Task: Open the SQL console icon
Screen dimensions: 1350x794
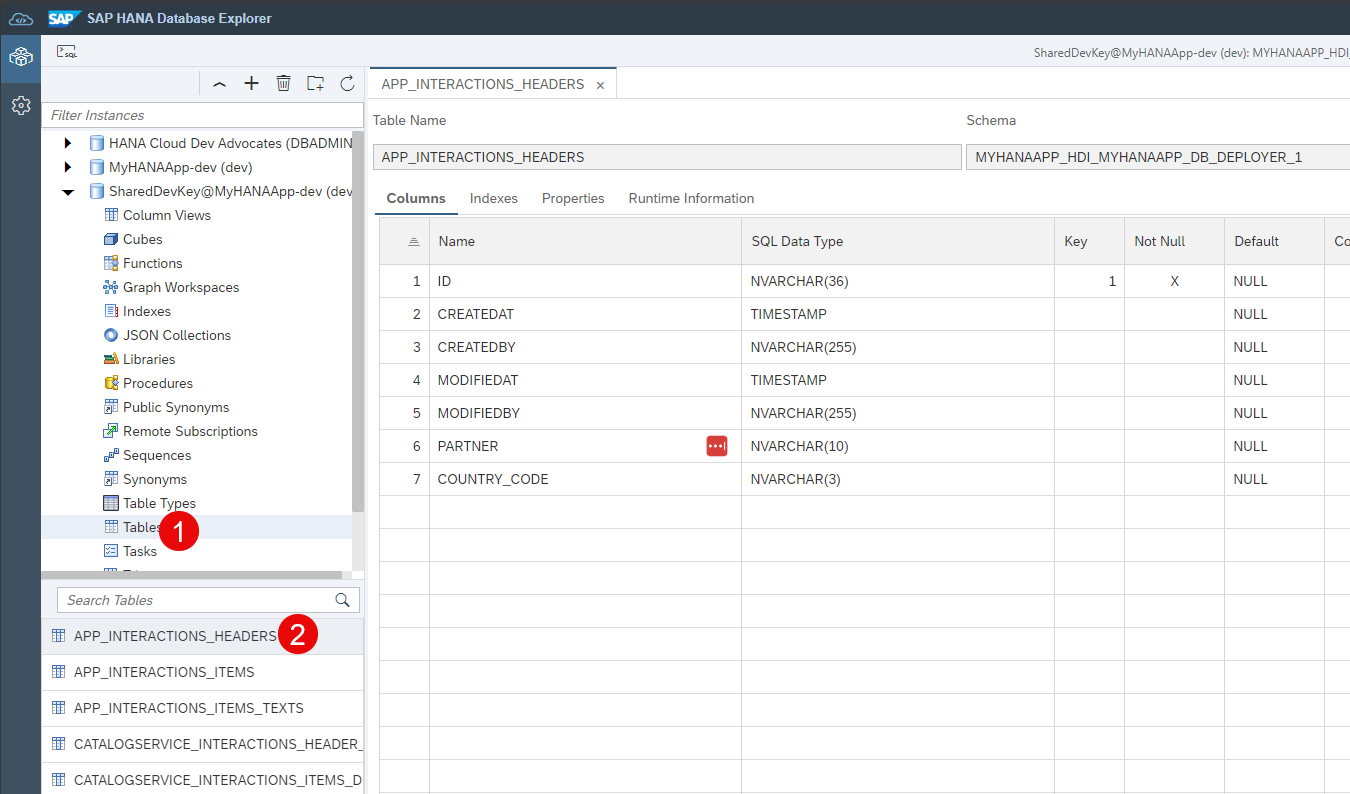Action: pos(66,52)
